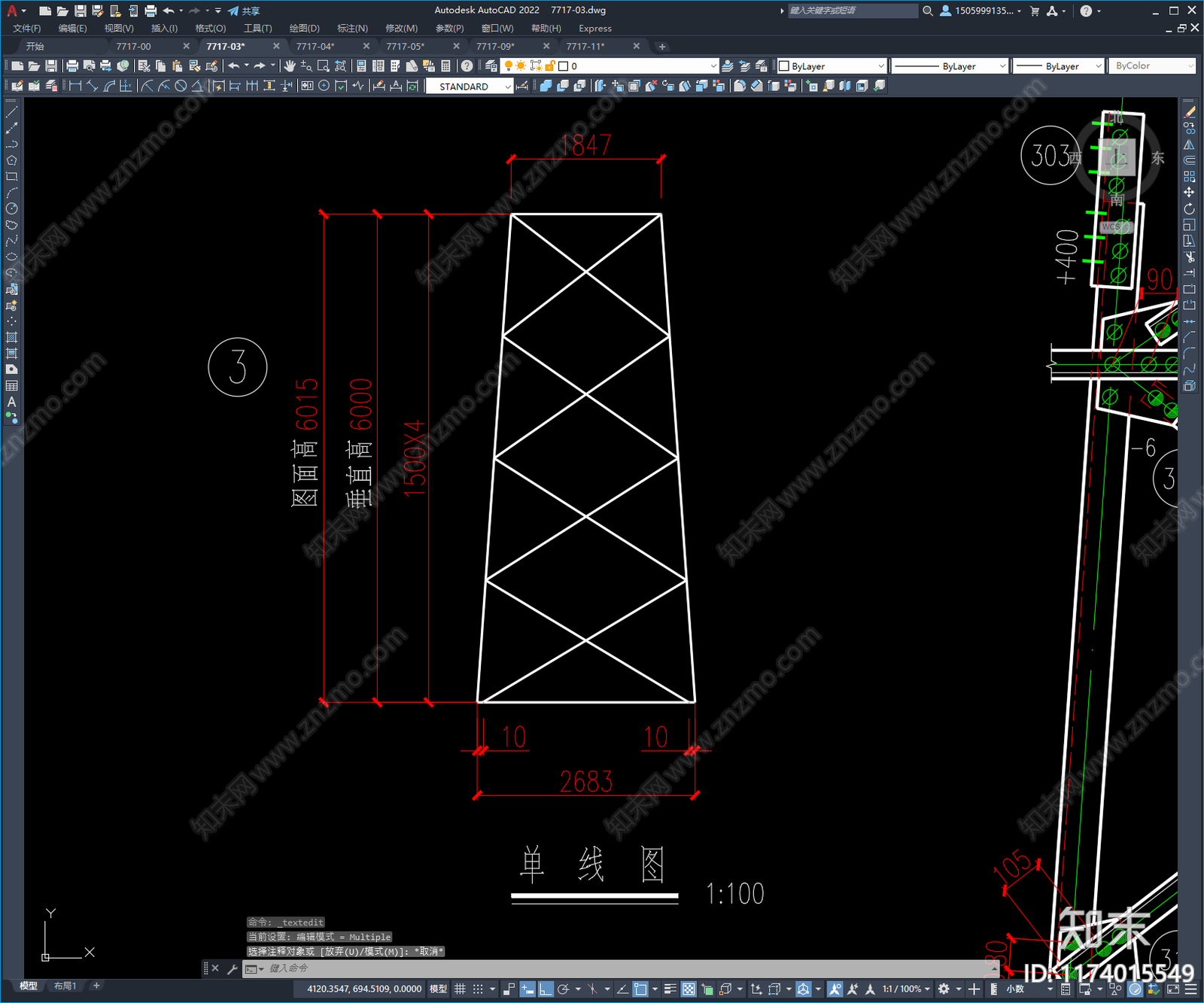Screen dimensions: 1204x1003
Task: Open the QuickCalc calculator
Action: pyautogui.click(x=446, y=66)
